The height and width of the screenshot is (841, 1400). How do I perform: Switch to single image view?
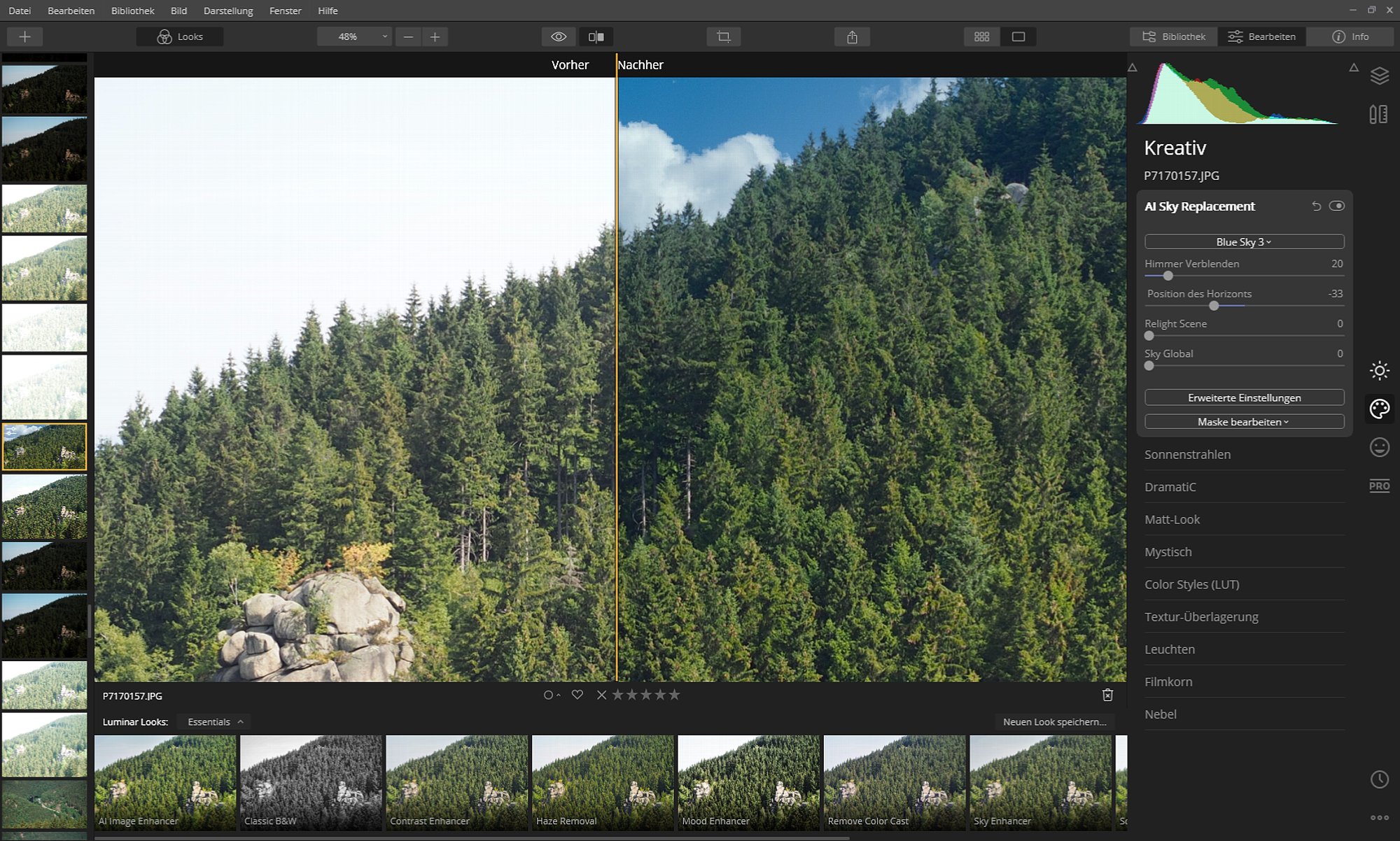(1018, 36)
